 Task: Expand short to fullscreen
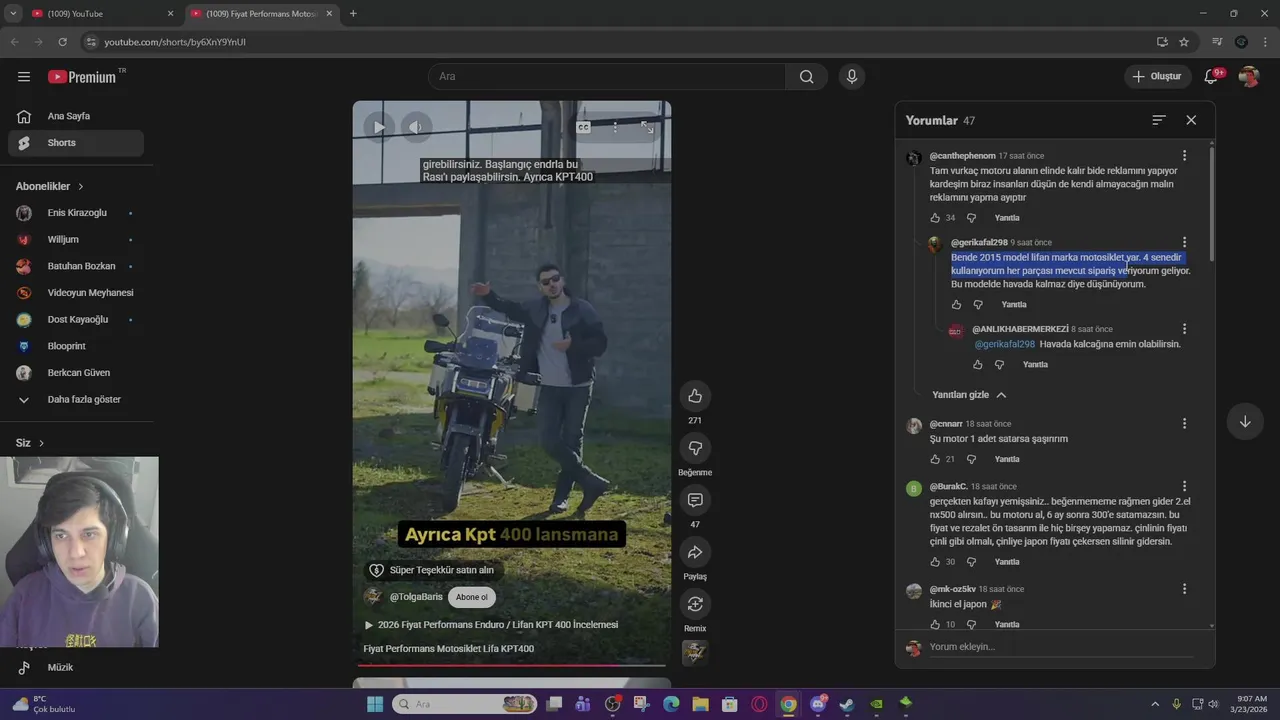click(647, 127)
